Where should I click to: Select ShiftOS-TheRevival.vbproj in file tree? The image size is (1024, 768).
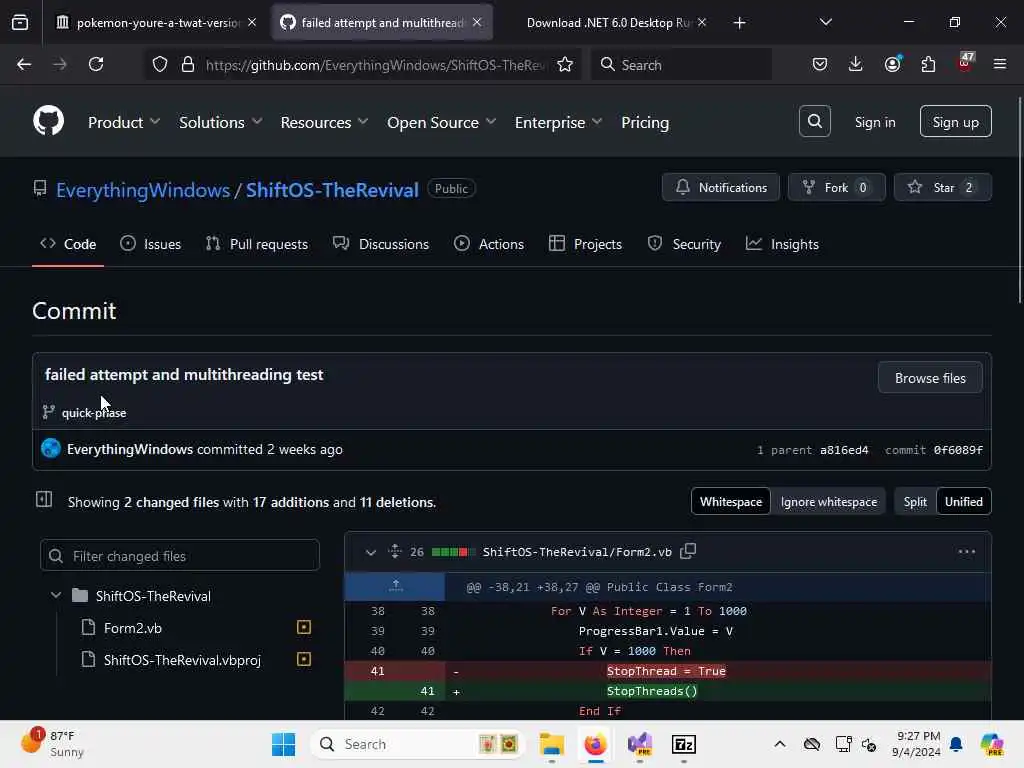pos(182,660)
